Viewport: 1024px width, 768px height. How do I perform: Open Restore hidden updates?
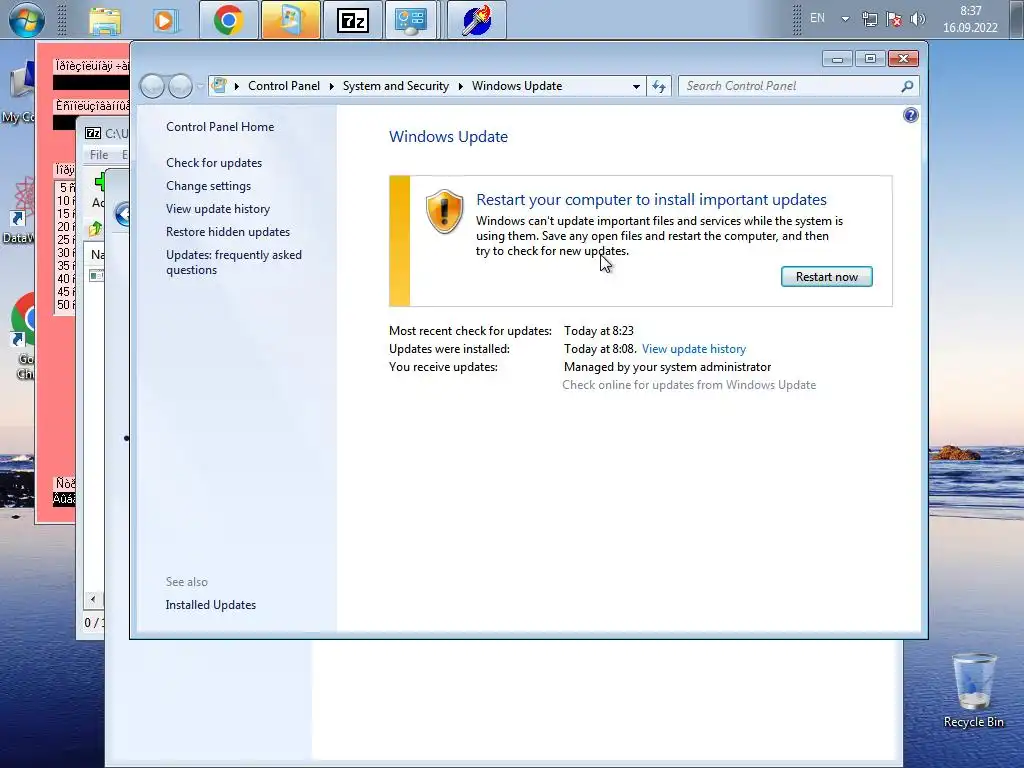click(227, 232)
